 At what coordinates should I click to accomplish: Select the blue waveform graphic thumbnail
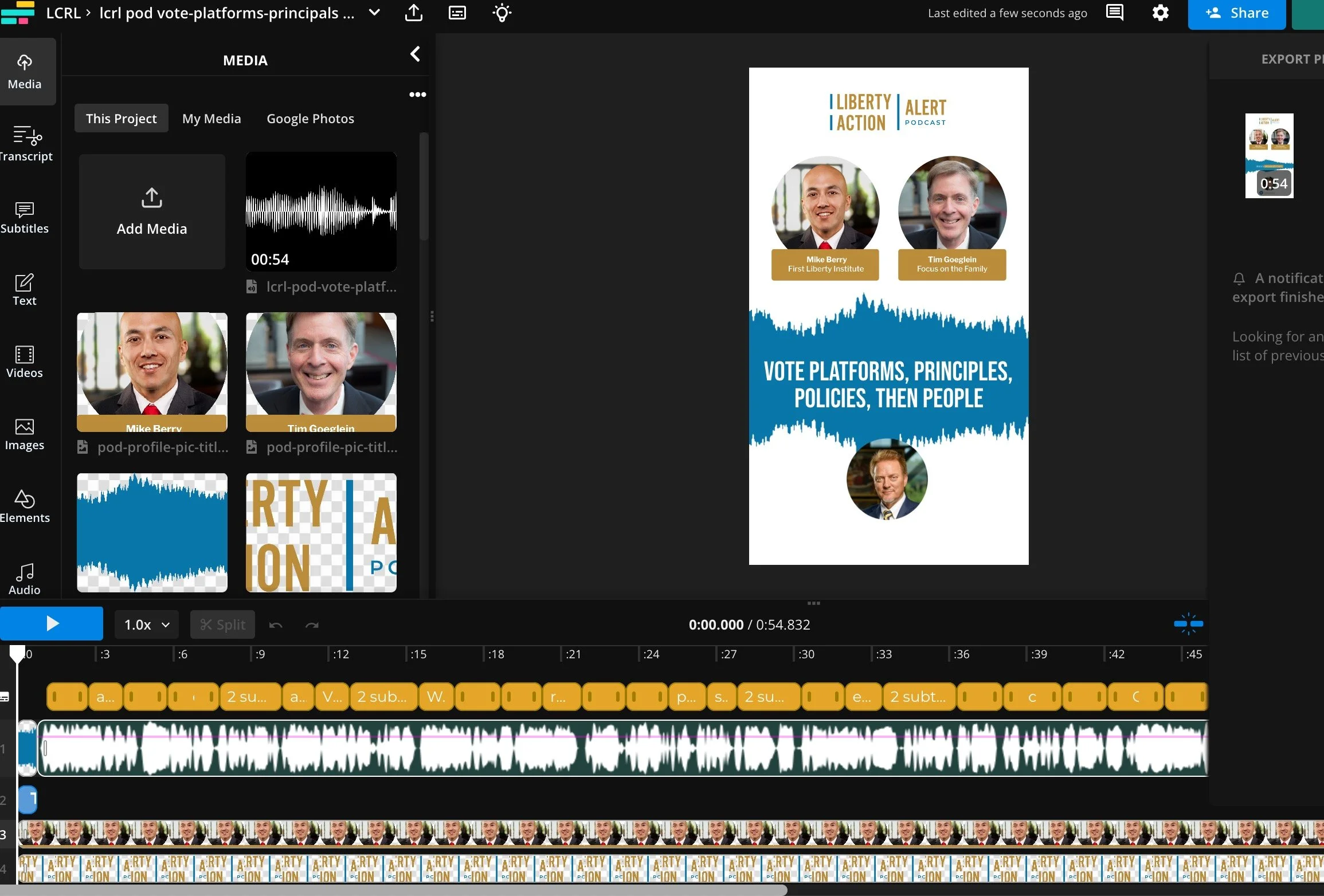pyautogui.click(x=152, y=532)
